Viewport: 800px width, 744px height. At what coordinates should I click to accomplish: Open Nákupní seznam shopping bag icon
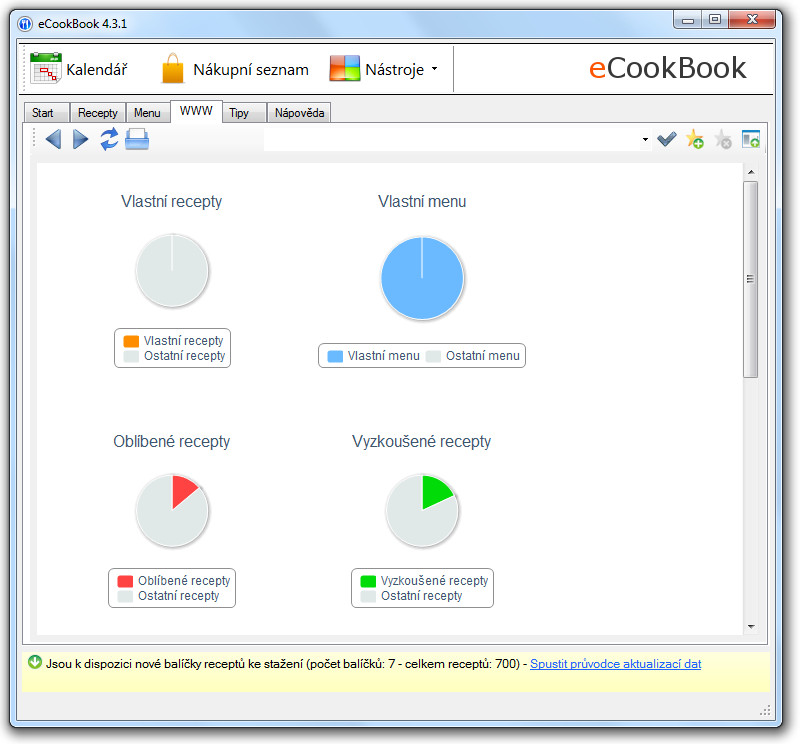click(172, 68)
